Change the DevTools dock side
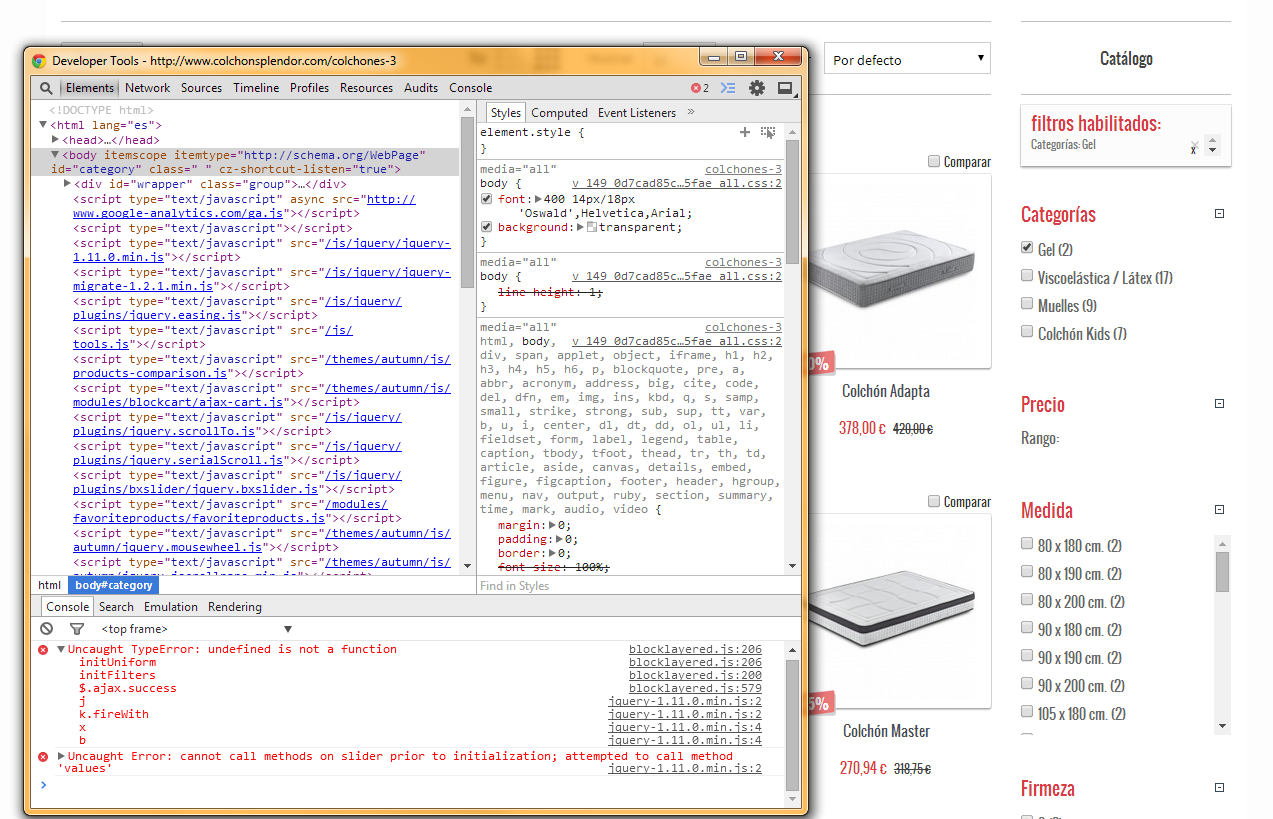The height and width of the screenshot is (819, 1273). [x=785, y=88]
